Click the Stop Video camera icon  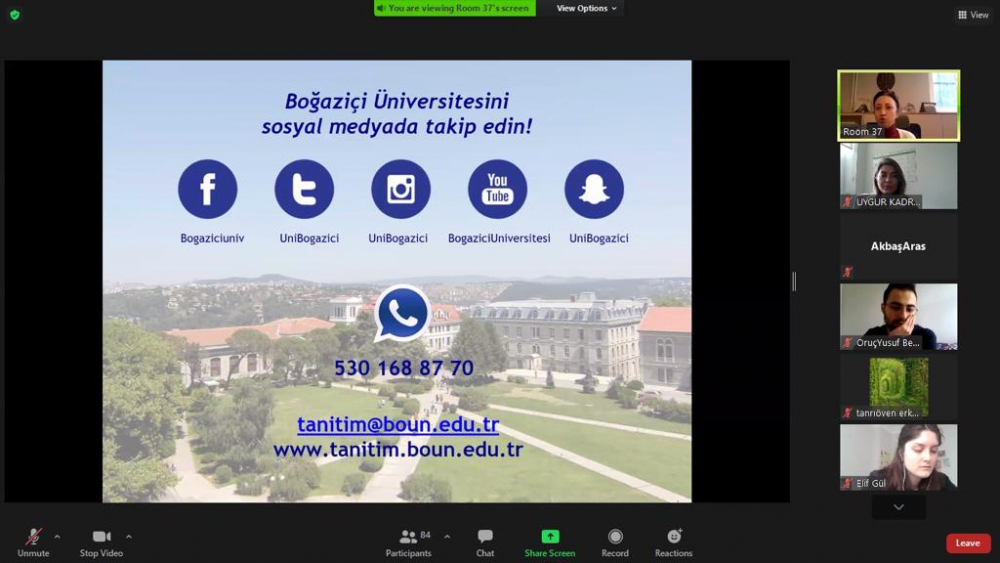(x=101, y=536)
